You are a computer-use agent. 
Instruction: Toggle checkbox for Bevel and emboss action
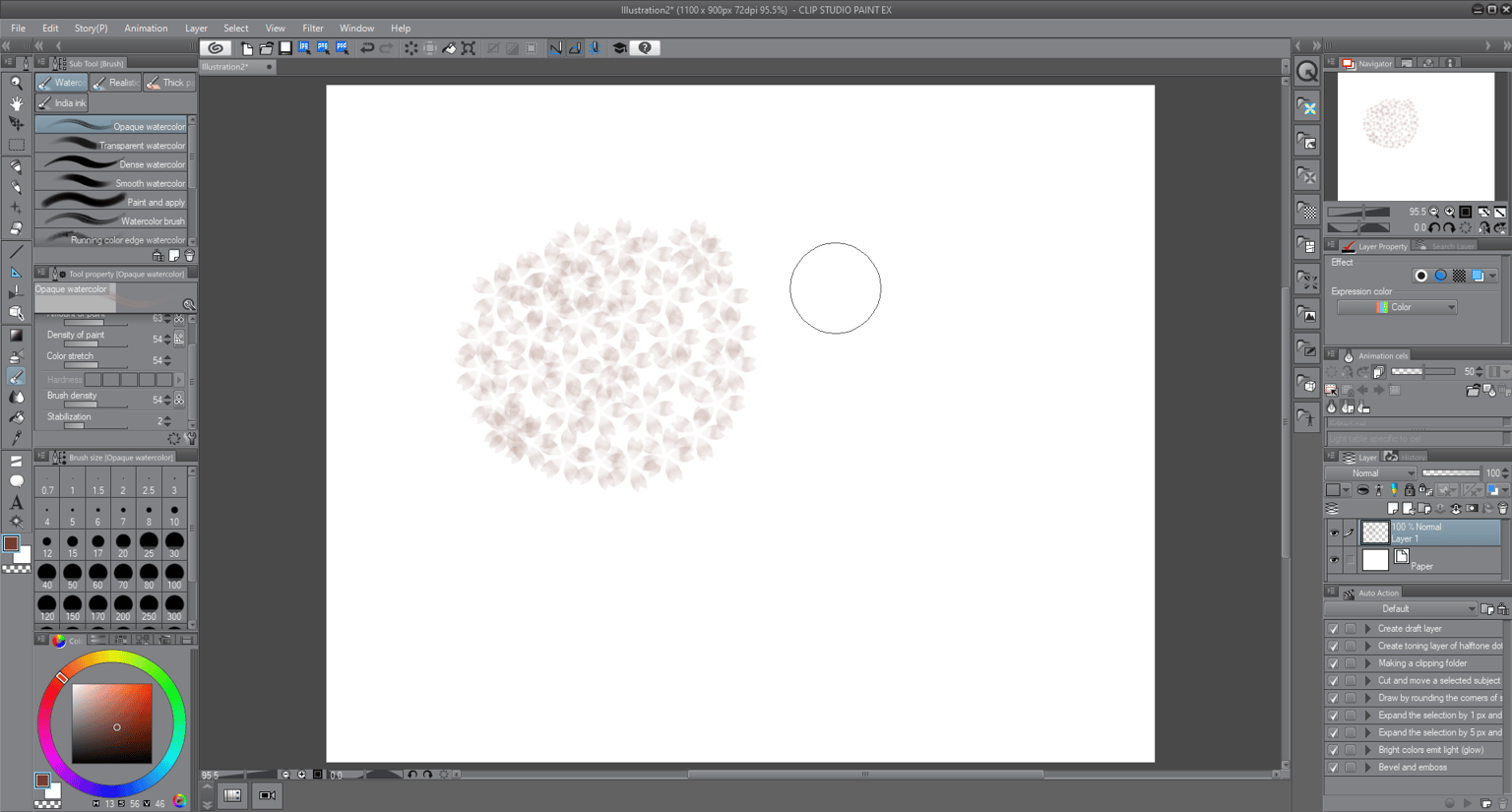(x=1333, y=768)
